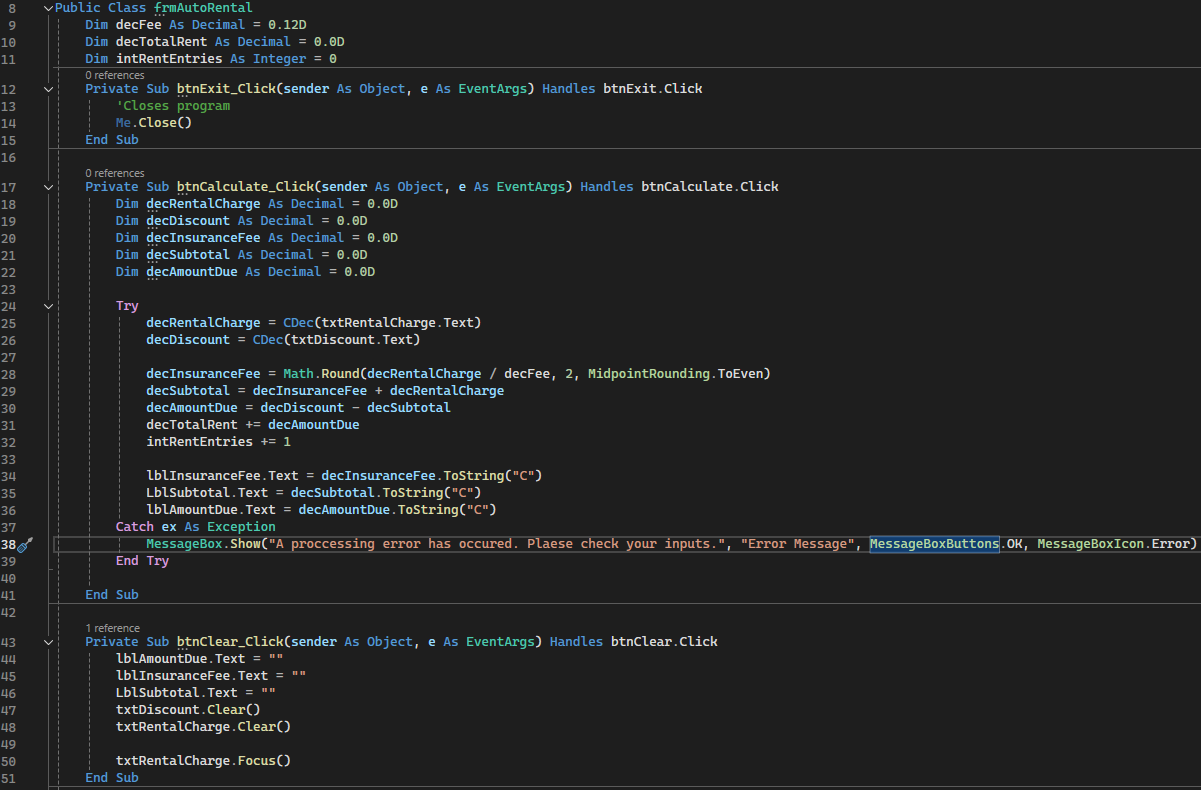
Task: Click txtRentalCharge.Clear() statement
Action: [x=203, y=727]
